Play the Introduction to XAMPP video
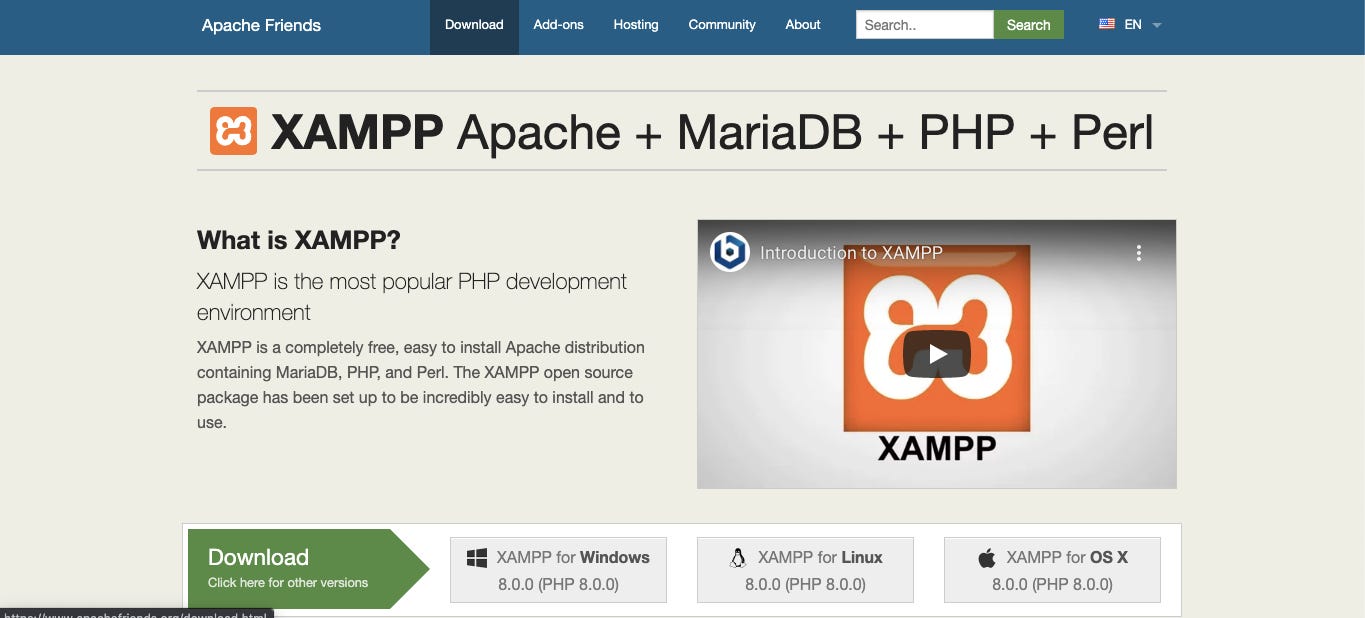Screen dimensions: 1365x618 tap(937, 353)
